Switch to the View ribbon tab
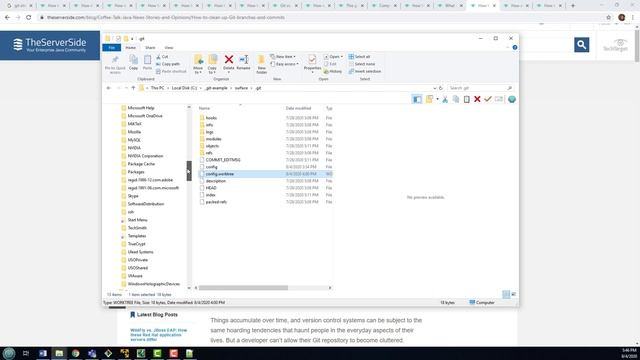 (x=169, y=48)
